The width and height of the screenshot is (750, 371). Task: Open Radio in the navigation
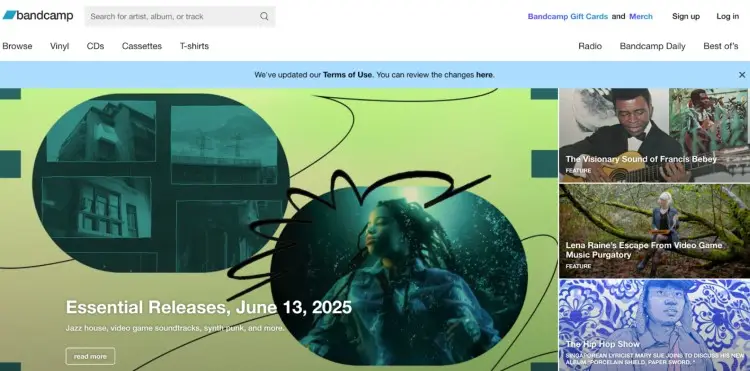coord(590,46)
